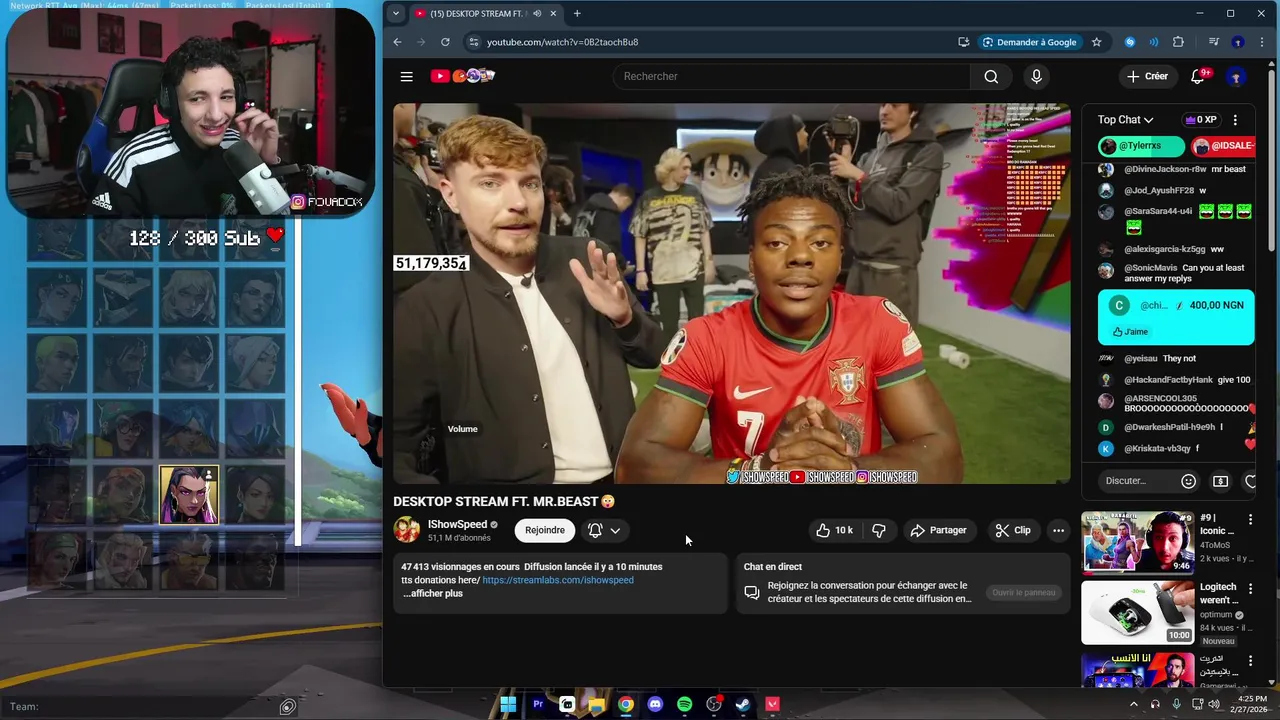This screenshot has width=1280, height=720.
Task: Open ISHowSpeed channel name link
Action: pyautogui.click(x=457, y=524)
